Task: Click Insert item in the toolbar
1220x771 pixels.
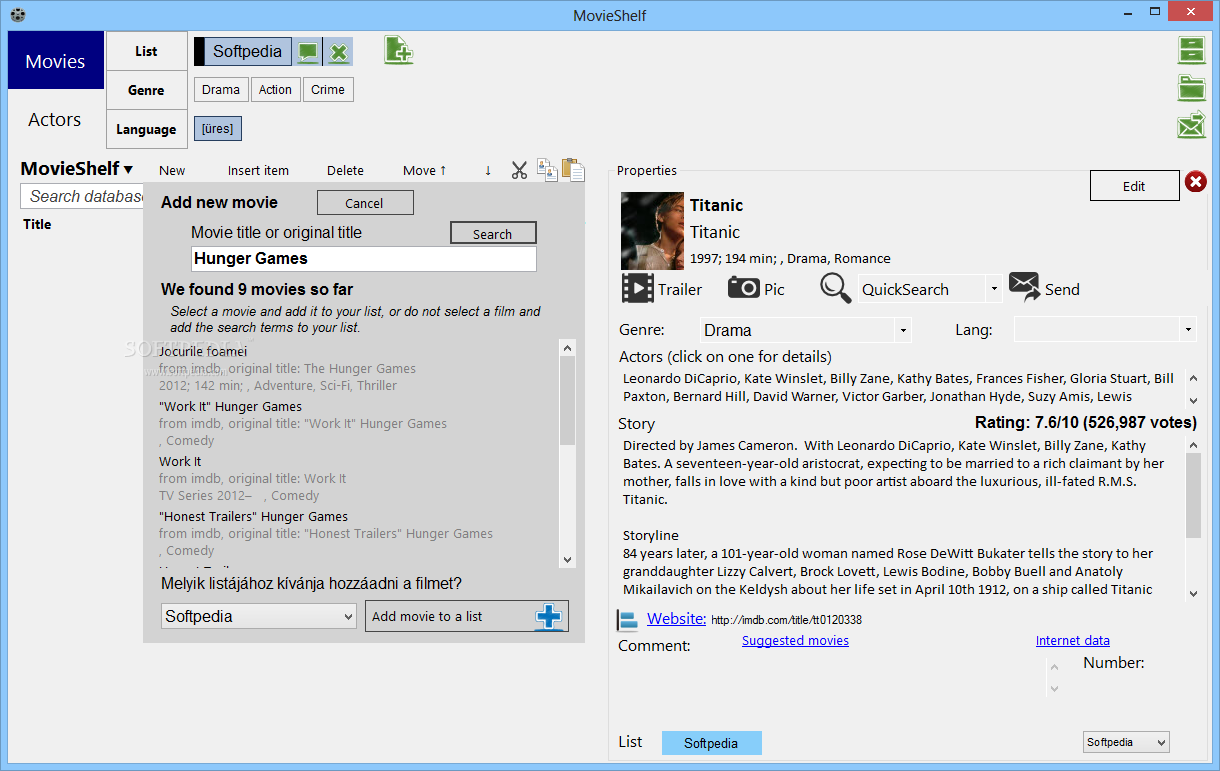Action: (x=258, y=170)
